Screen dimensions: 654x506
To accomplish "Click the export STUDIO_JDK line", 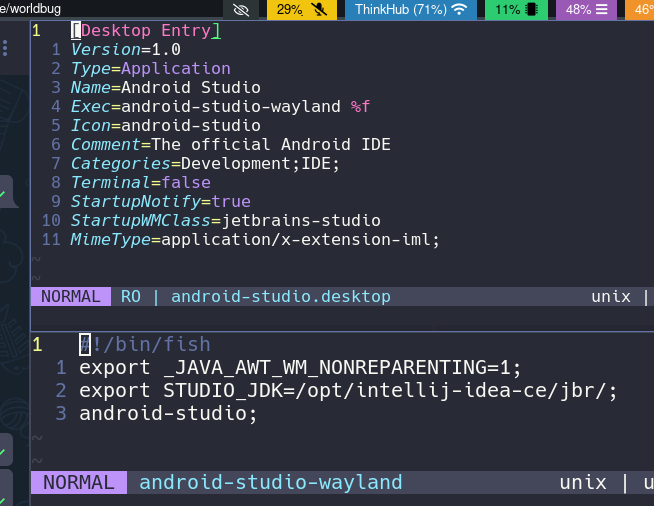I will tap(348, 390).
